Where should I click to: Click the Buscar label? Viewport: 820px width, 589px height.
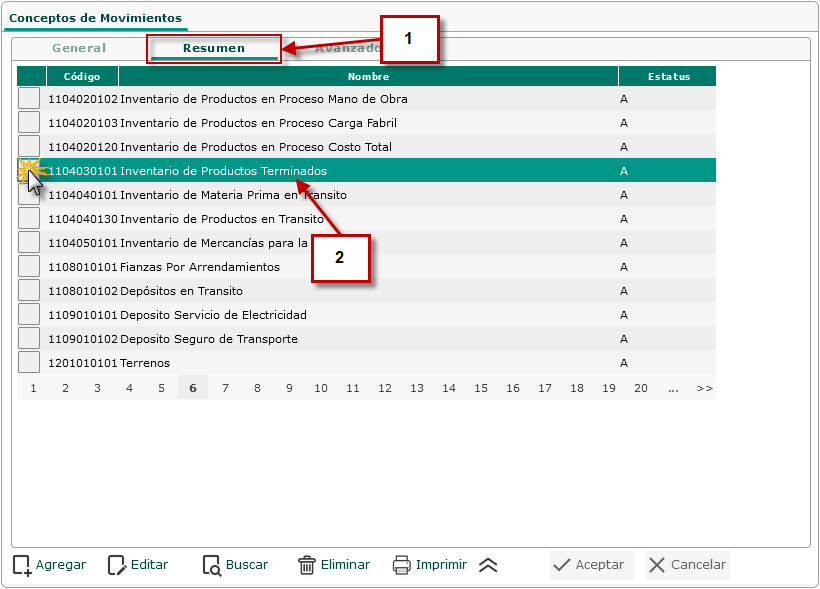click(x=247, y=565)
